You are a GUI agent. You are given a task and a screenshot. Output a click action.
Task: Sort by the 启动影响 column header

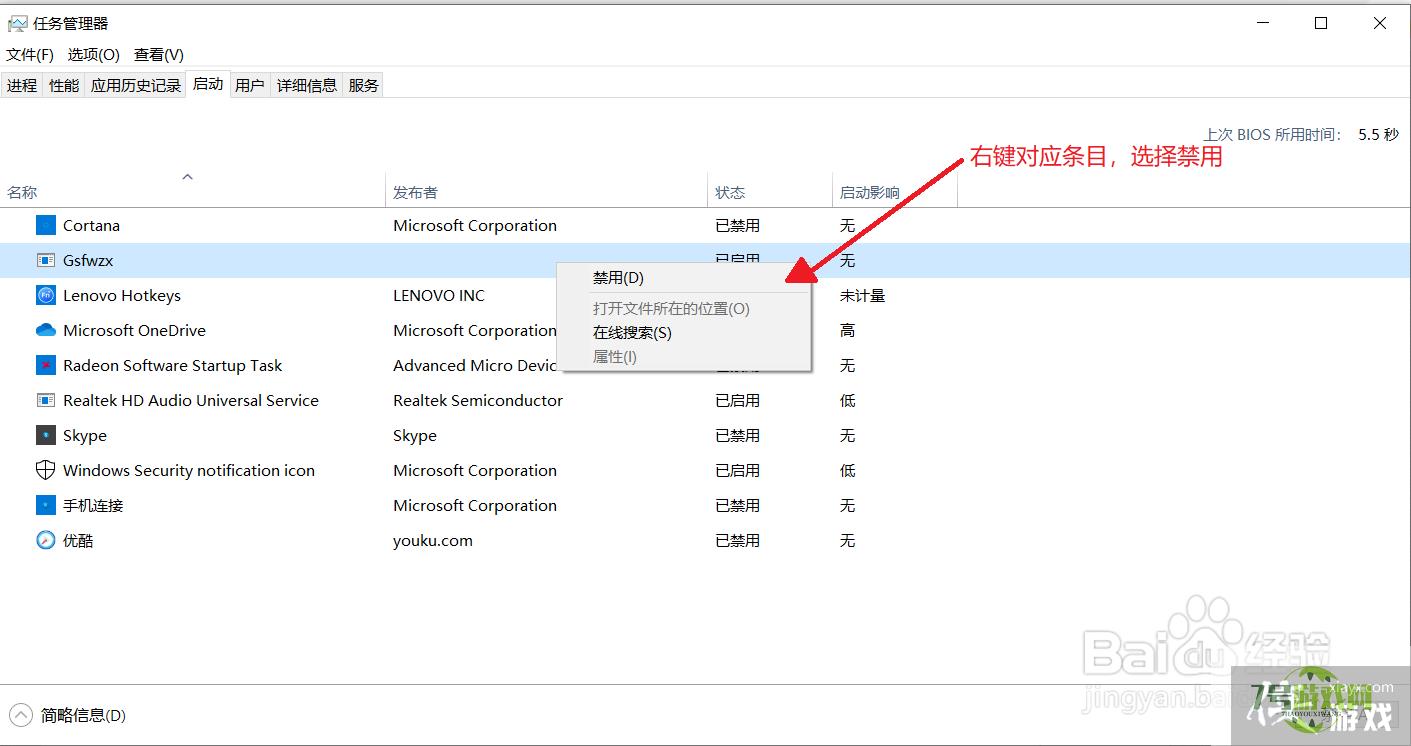895,191
